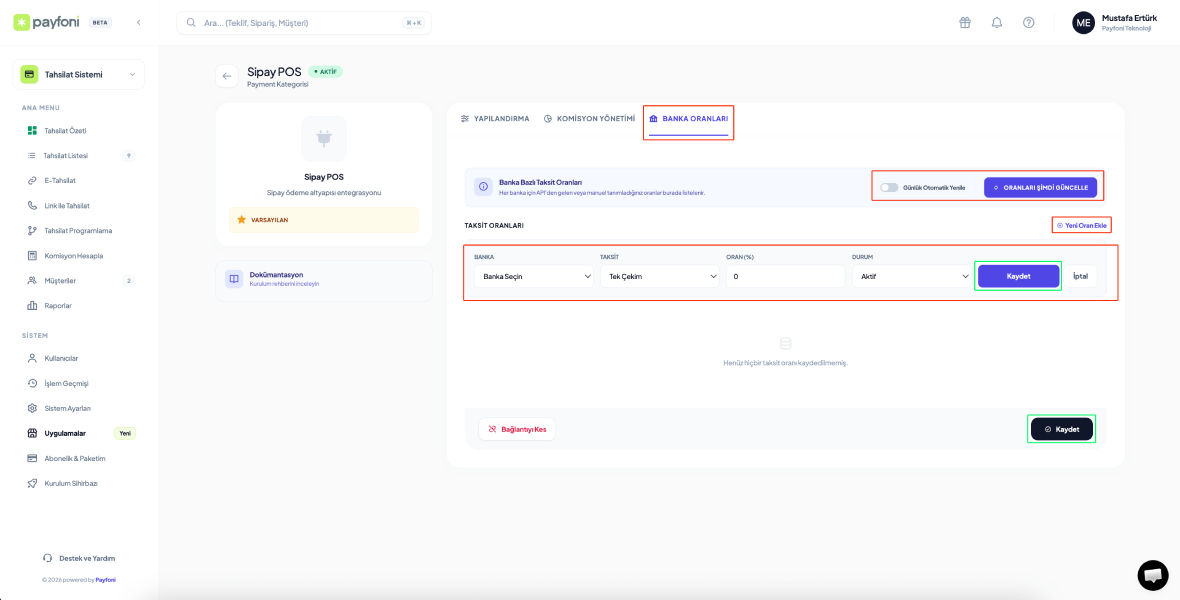Toggle Günlük Otomatik Yenile switch
The height and width of the screenshot is (600, 1180).
[x=889, y=187]
